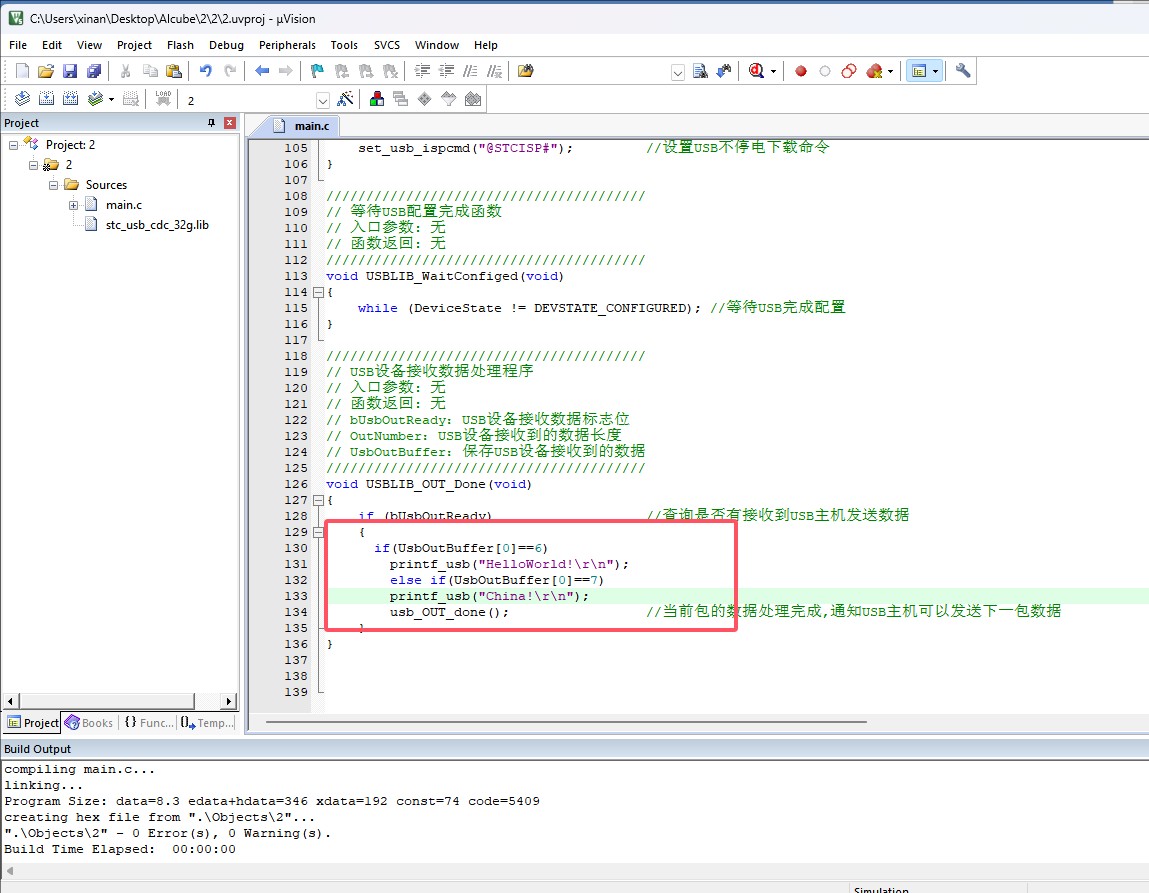Expand the main.c tree node

(73, 205)
